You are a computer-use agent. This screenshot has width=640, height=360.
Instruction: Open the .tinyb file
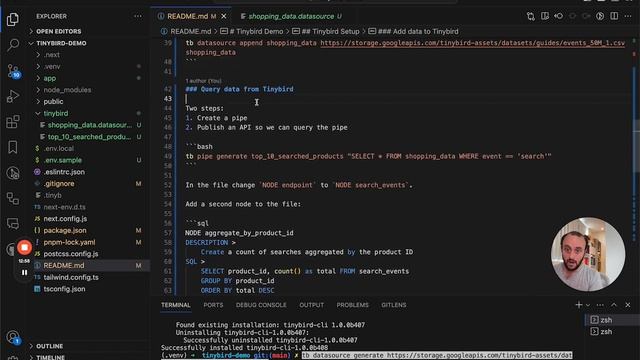point(52,196)
